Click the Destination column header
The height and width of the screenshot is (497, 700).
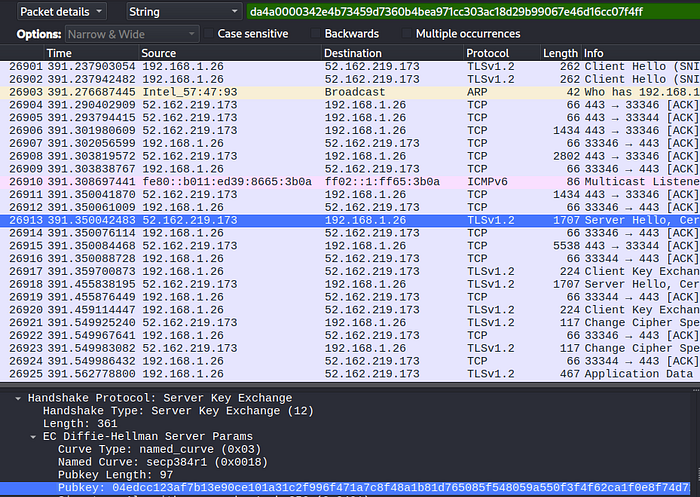pos(352,53)
